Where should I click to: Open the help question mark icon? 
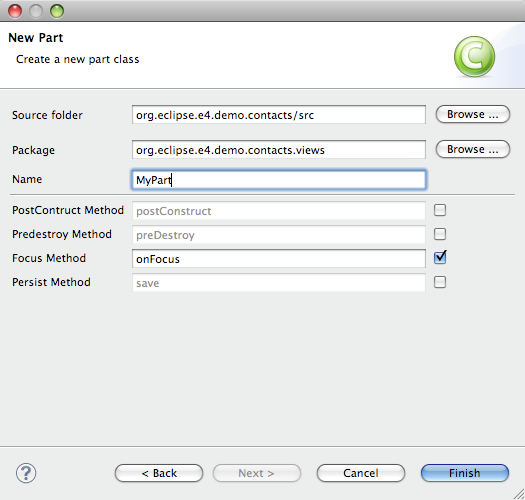pos(26,473)
